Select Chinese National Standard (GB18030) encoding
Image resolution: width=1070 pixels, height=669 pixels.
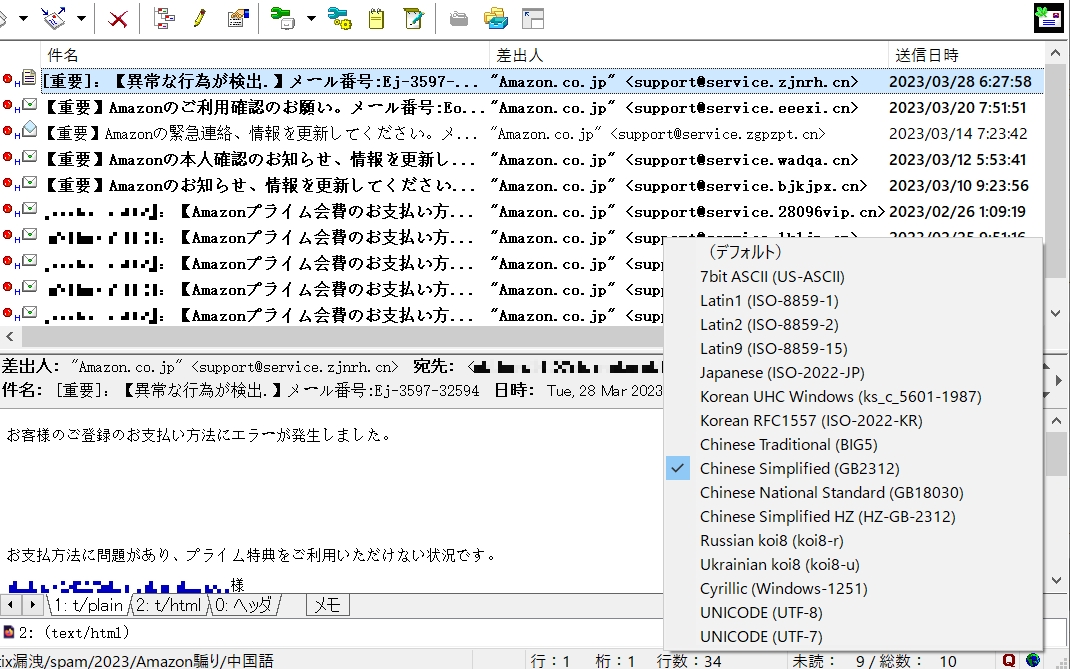(831, 492)
